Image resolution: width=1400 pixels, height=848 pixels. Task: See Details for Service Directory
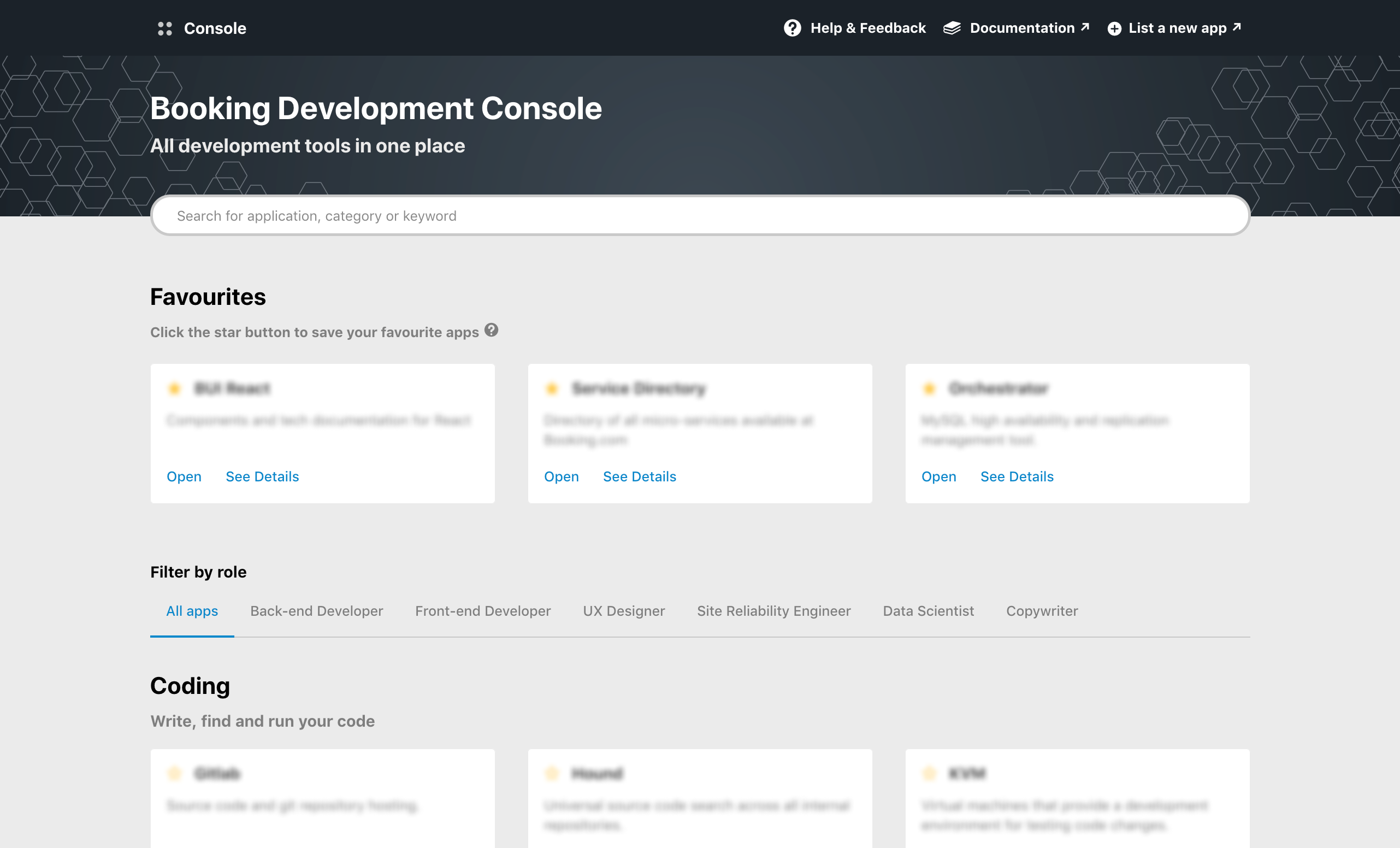639,476
